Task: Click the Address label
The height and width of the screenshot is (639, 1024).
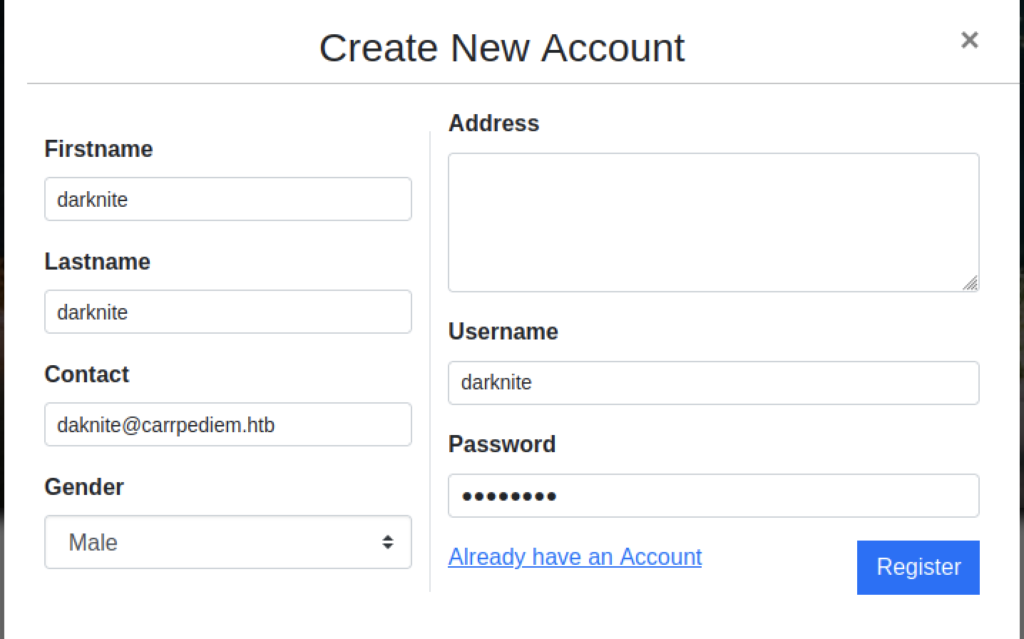Action: pos(494,123)
